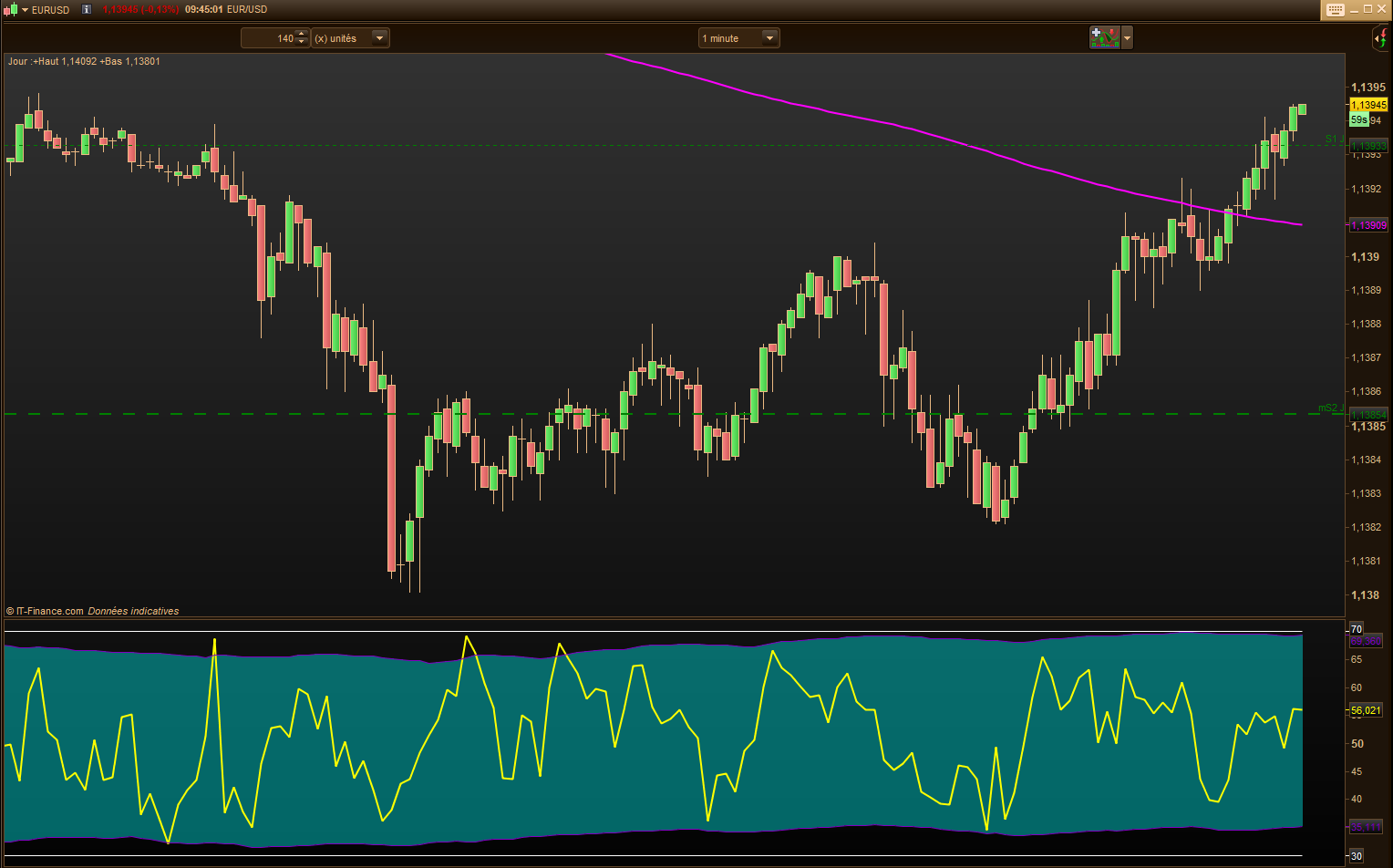Close the EURUSD chart window
1393x868 pixels.
tap(1381, 9)
